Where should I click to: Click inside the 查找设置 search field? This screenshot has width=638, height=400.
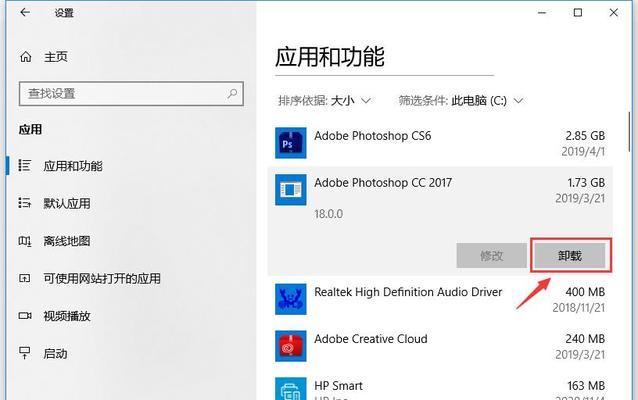coord(131,94)
